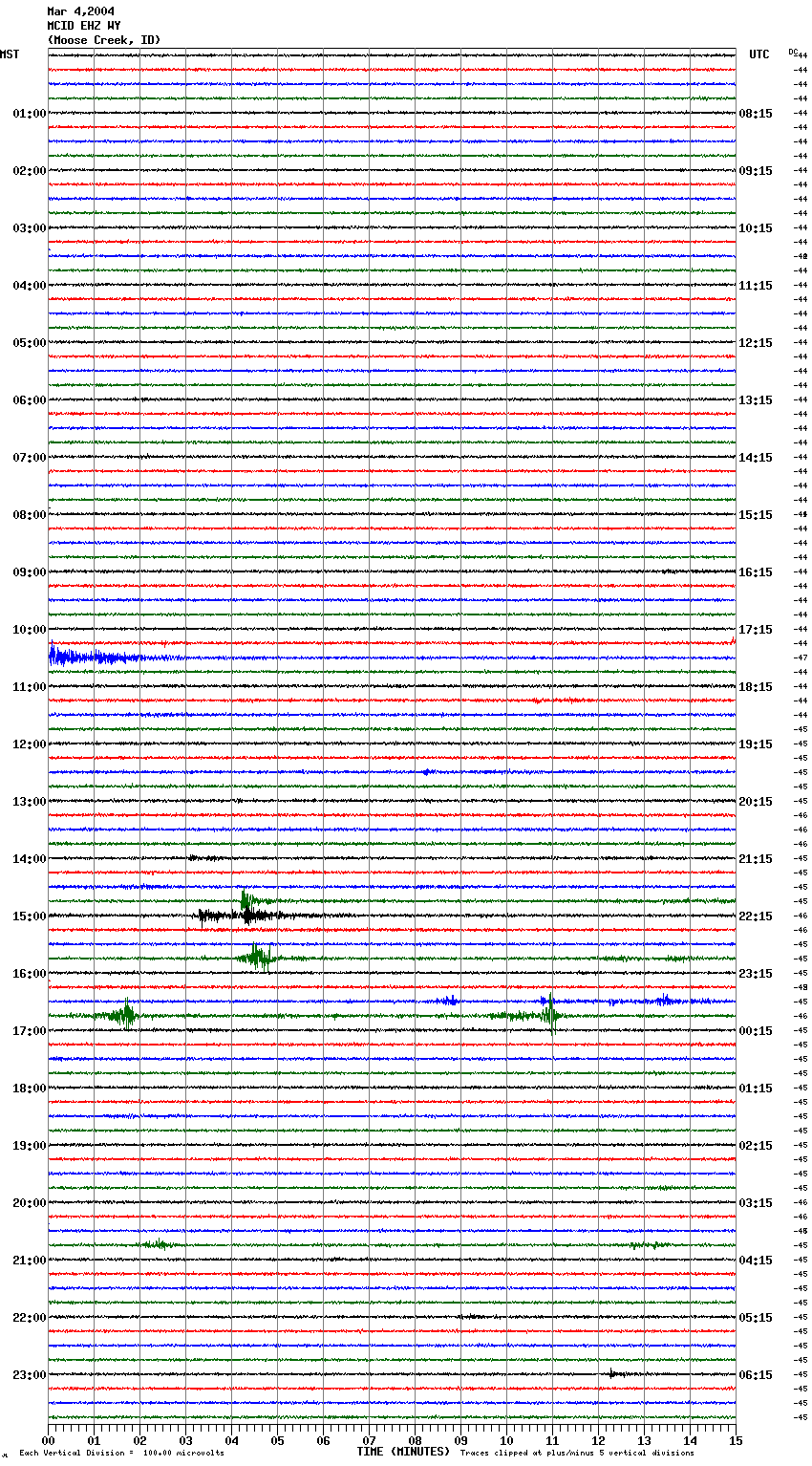This screenshot has height=1466, width=812.
Task: Click the '18:00' MST hour label
Action: [30, 1089]
